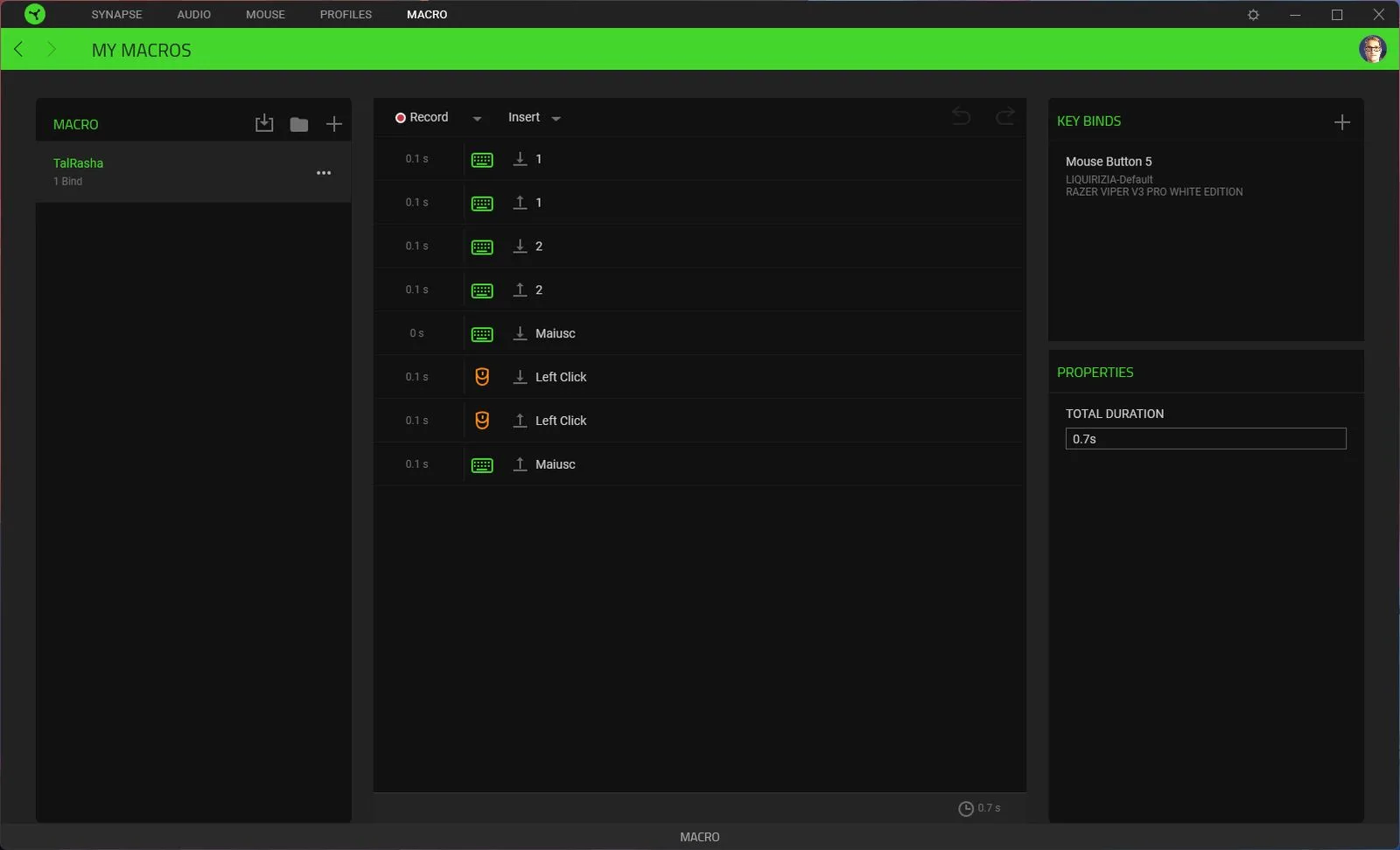Select the keyboard icon for key 1 down

point(482,160)
